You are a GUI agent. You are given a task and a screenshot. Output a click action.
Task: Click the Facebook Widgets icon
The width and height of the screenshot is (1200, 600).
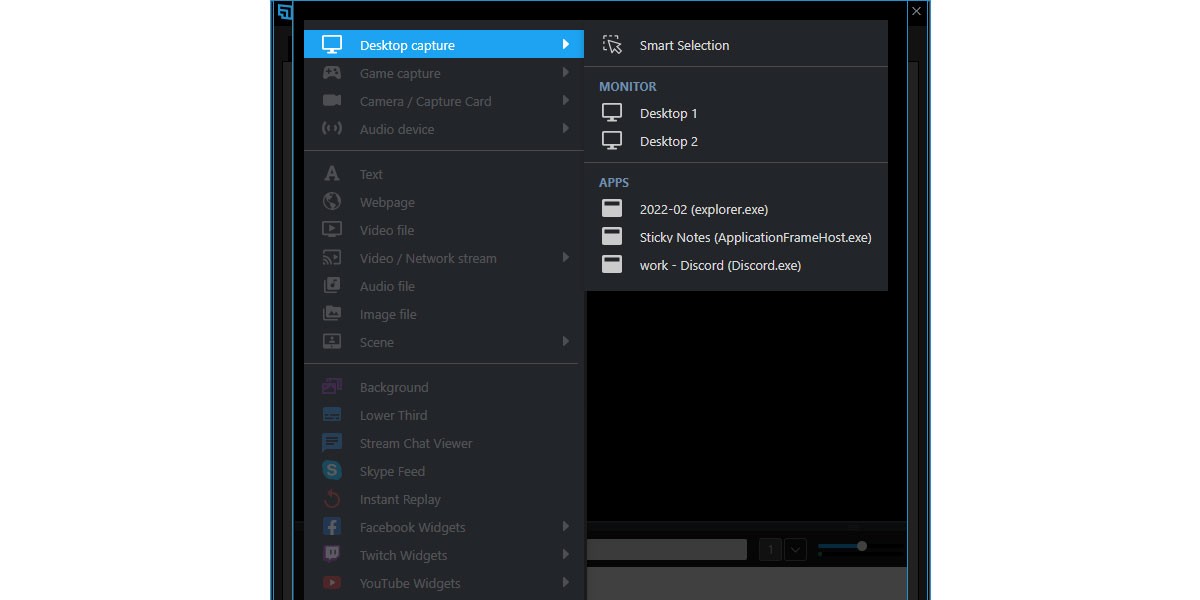[x=332, y=527]
